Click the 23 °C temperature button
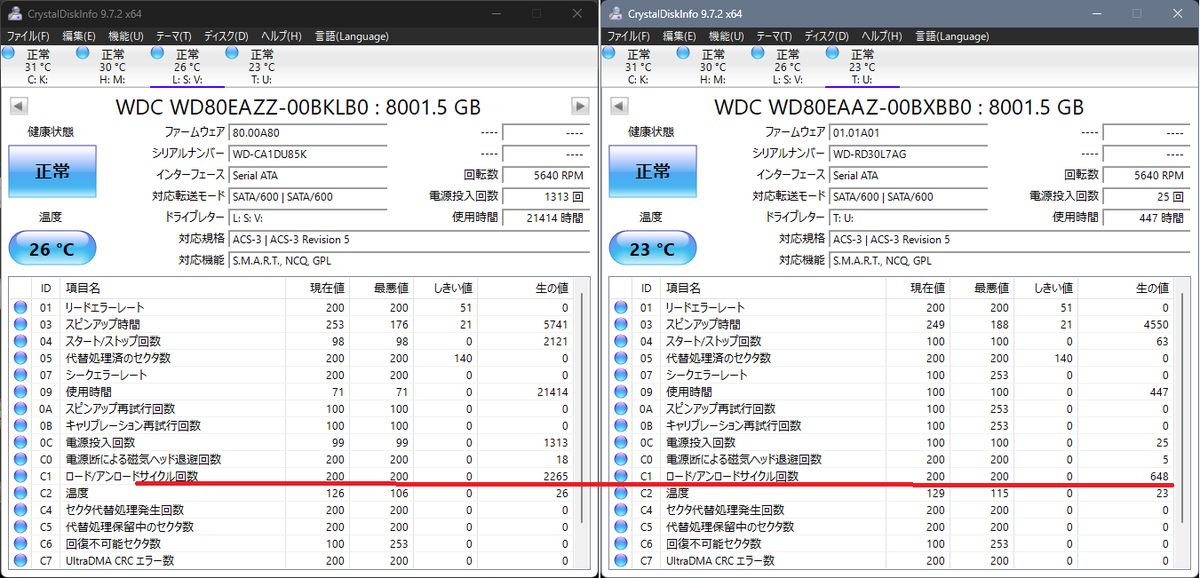The image size is (1200, 578). coord(653,249)
